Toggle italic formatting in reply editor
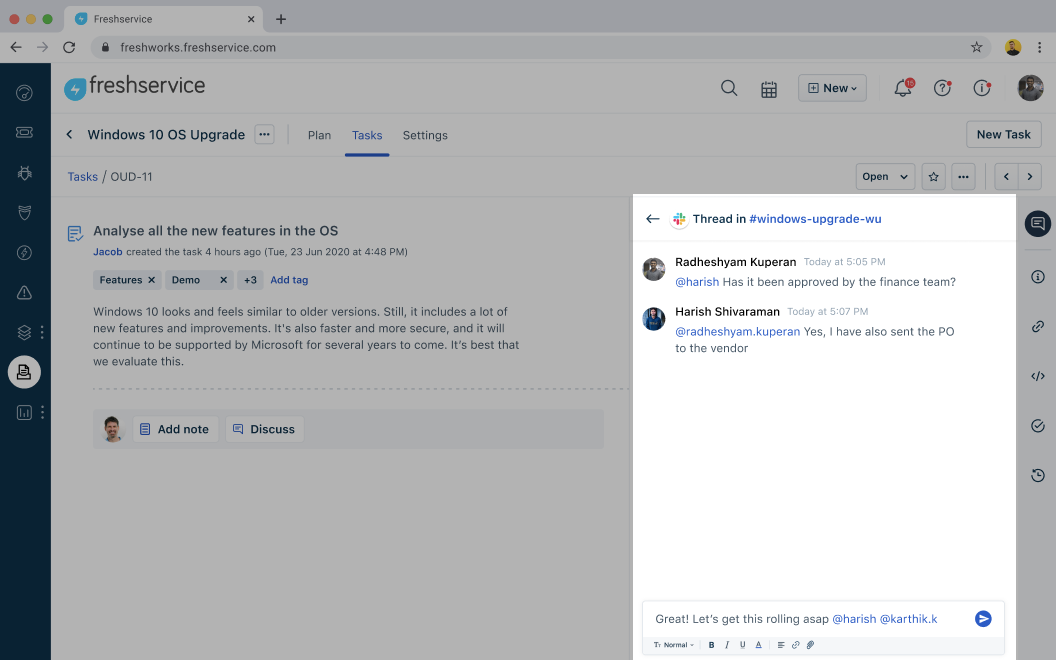The height and width of the screenshot is (660, 1056). [727, 645]
